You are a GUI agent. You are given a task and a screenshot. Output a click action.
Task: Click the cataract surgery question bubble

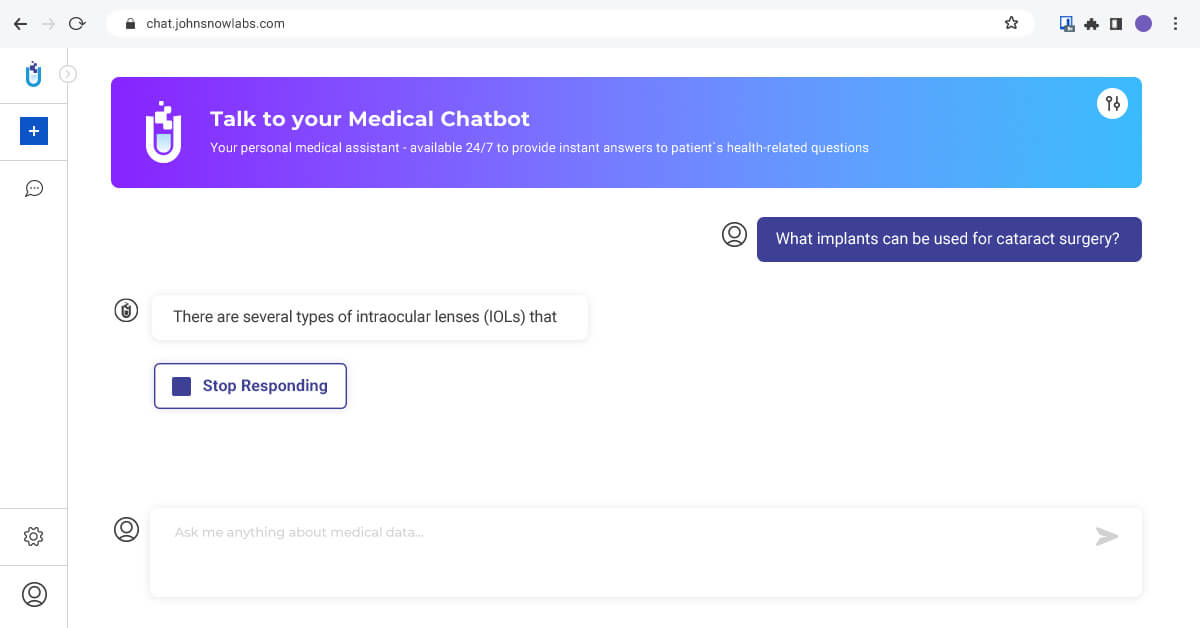(x=948, y=240)
